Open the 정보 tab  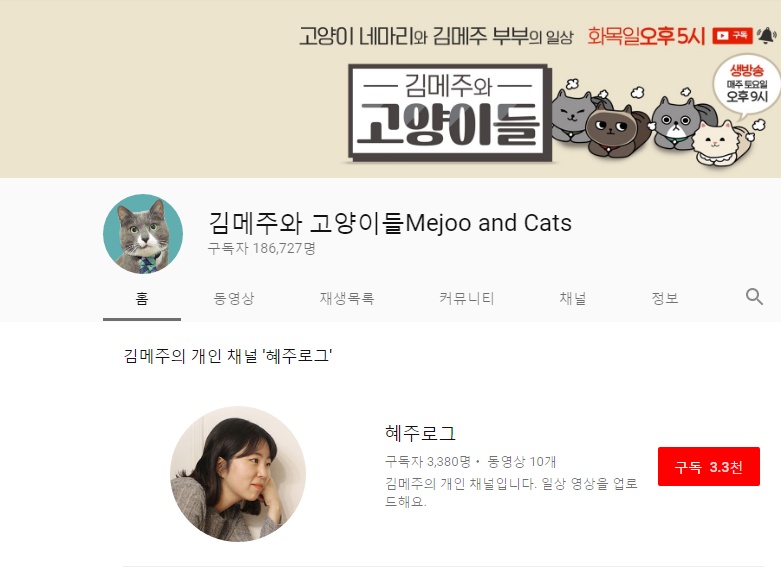click(664, 298)
